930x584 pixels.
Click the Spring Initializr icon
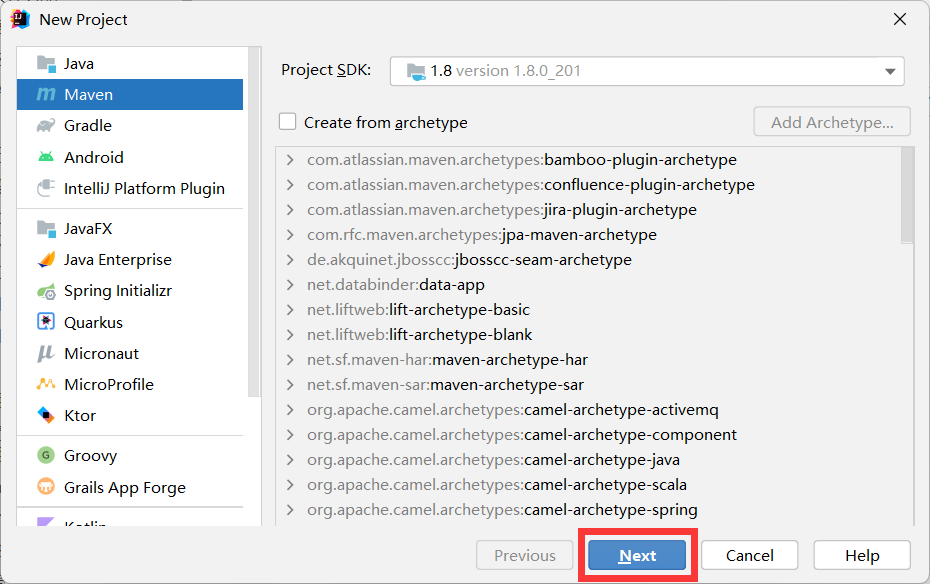pyautogui.click(x=46, y=291)
